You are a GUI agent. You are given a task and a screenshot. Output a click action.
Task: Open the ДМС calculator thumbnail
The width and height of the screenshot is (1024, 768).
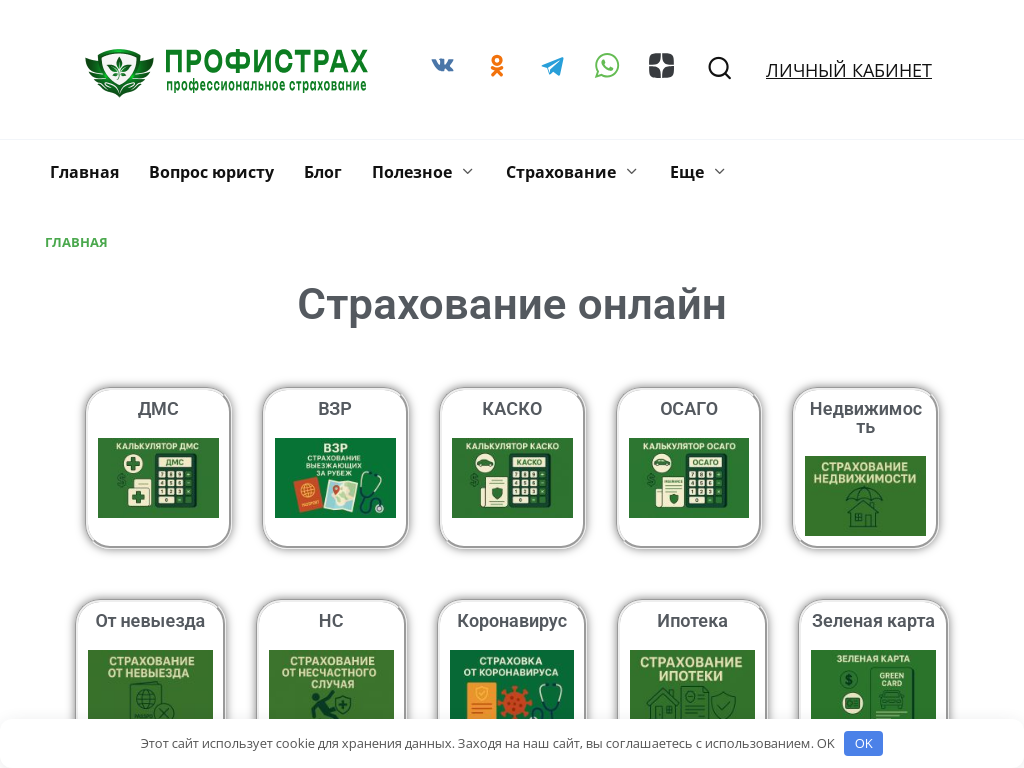(158, 478)
